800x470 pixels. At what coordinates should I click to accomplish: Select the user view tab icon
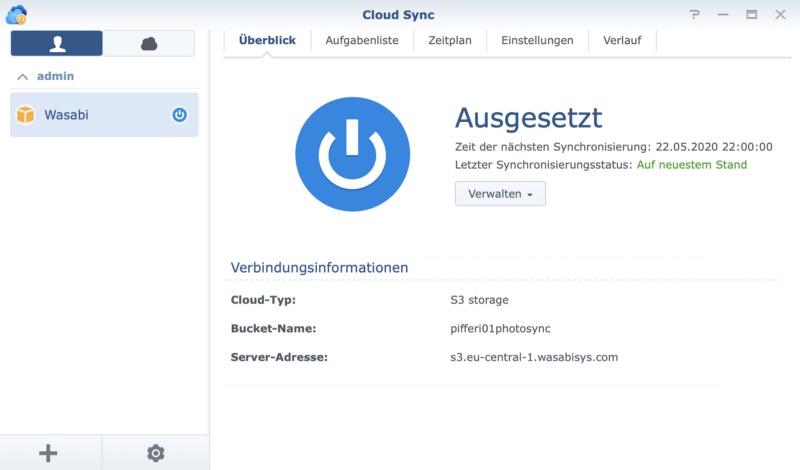(x=57, y=43)
